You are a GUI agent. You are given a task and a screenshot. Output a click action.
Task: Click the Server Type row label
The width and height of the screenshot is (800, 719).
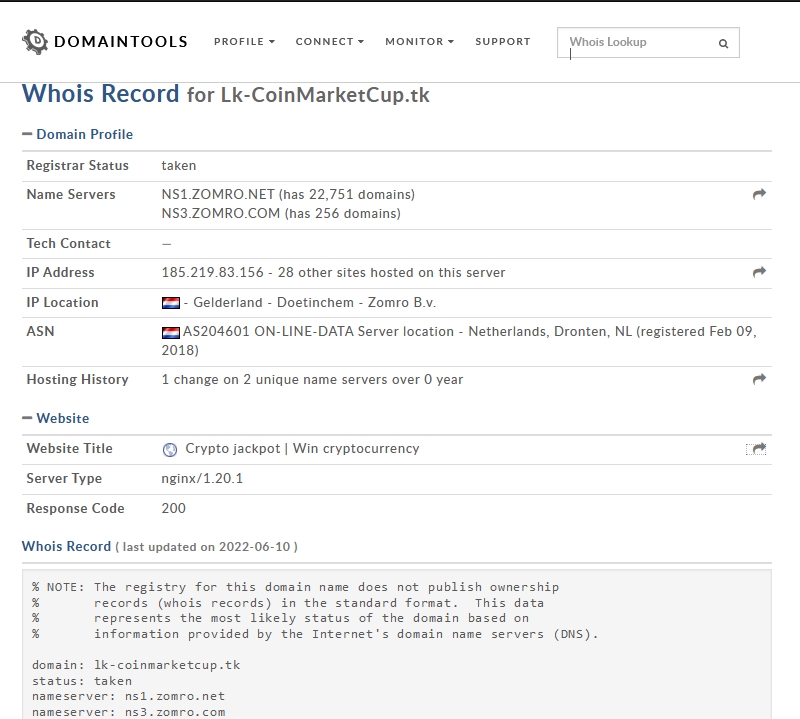click(x=64, y=479)
